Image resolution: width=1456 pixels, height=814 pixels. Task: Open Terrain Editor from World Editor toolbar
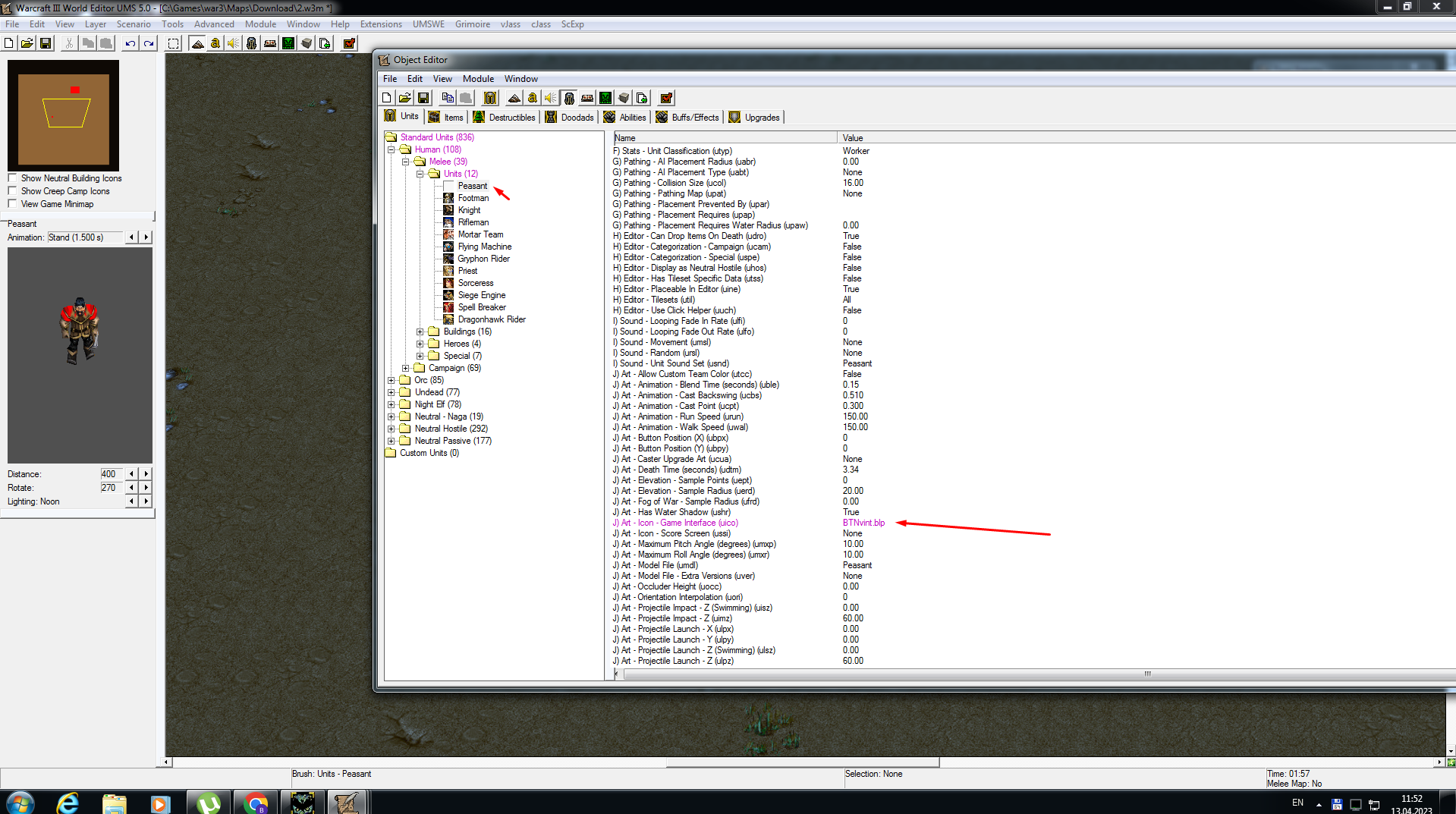click(197, 43)
